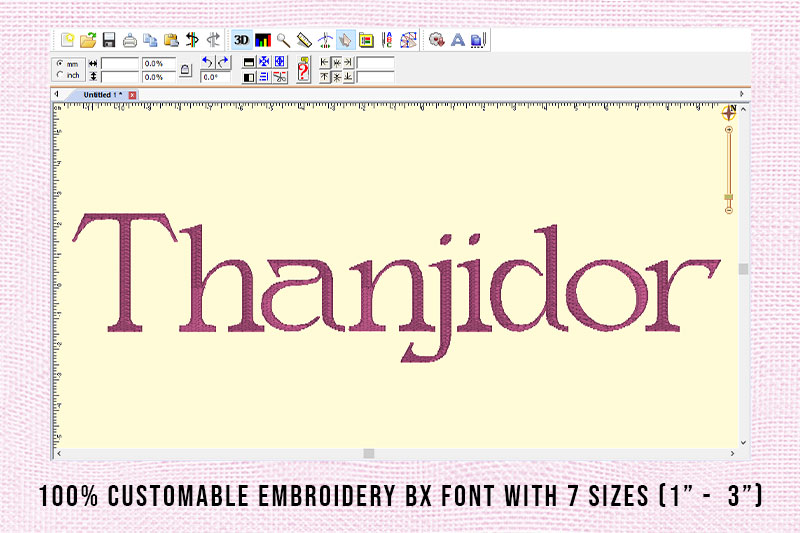Click the rotation angle 0.0° field
Image resolution: width=800 pixels, height=533 pixels.
tap(215, 77)
